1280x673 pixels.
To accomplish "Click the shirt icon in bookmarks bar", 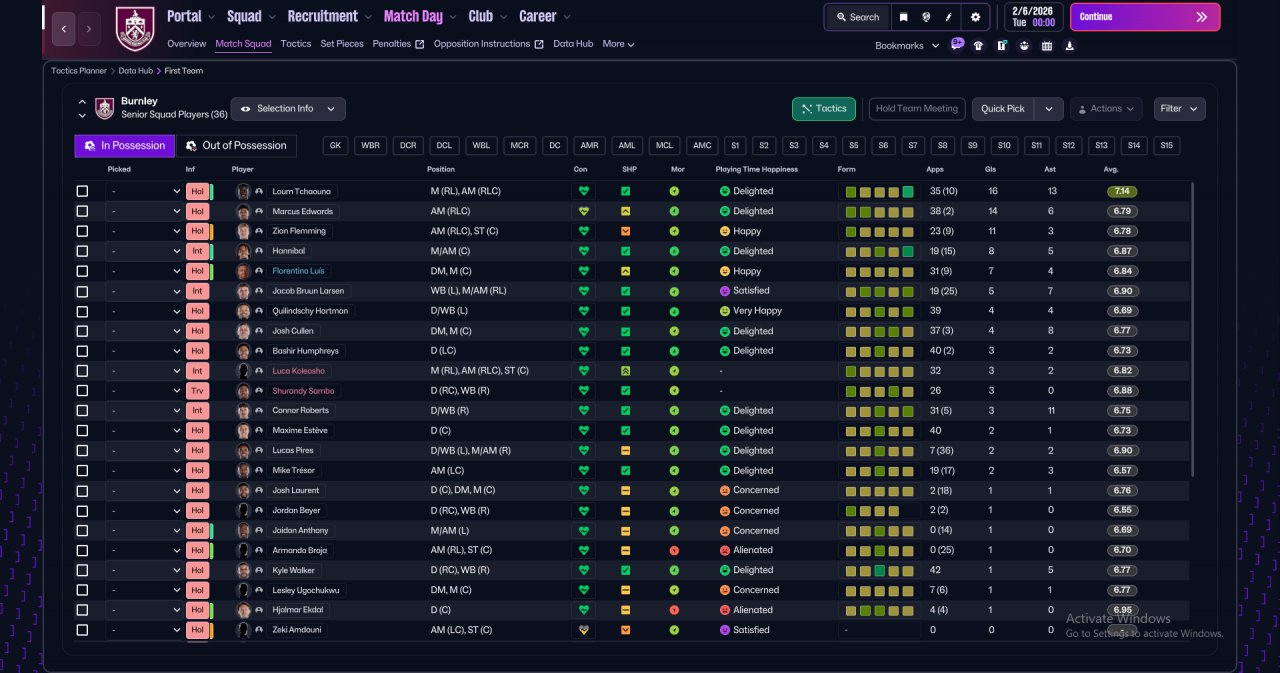I will 978,45.
